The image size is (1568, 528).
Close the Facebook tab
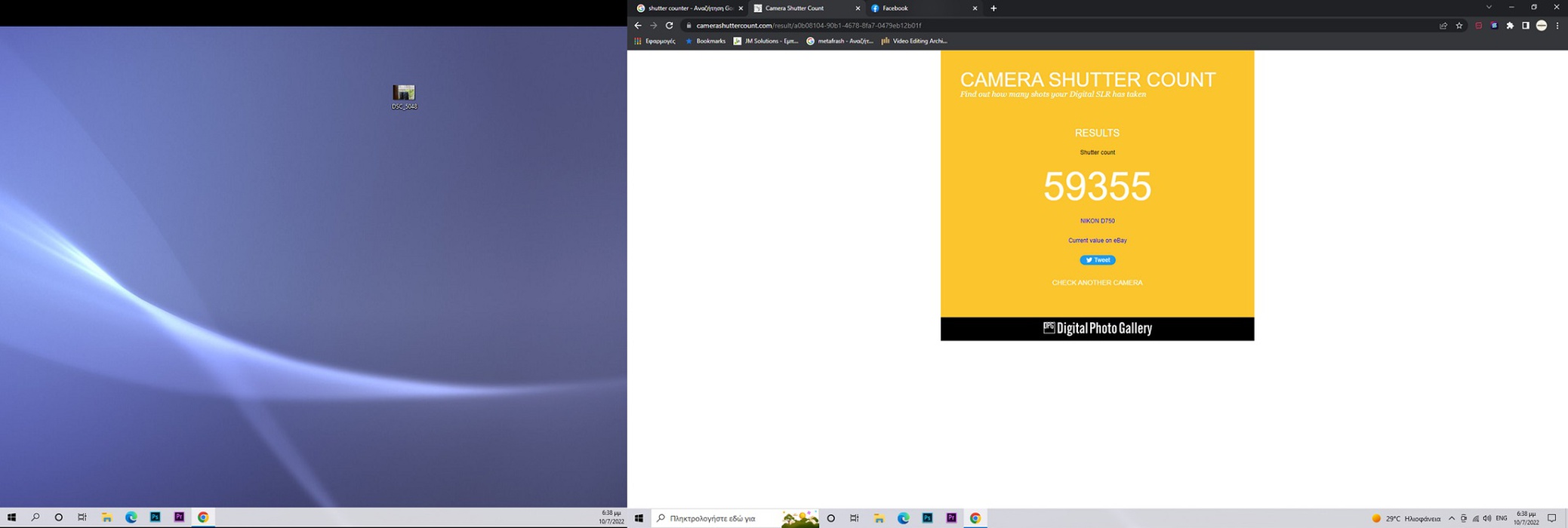click(975, 8)
